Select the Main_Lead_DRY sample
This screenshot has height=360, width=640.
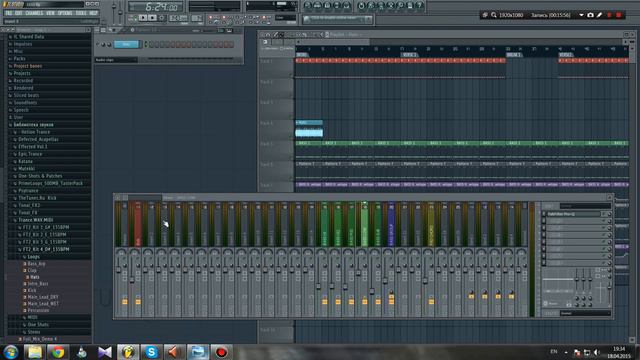[43, 297]
